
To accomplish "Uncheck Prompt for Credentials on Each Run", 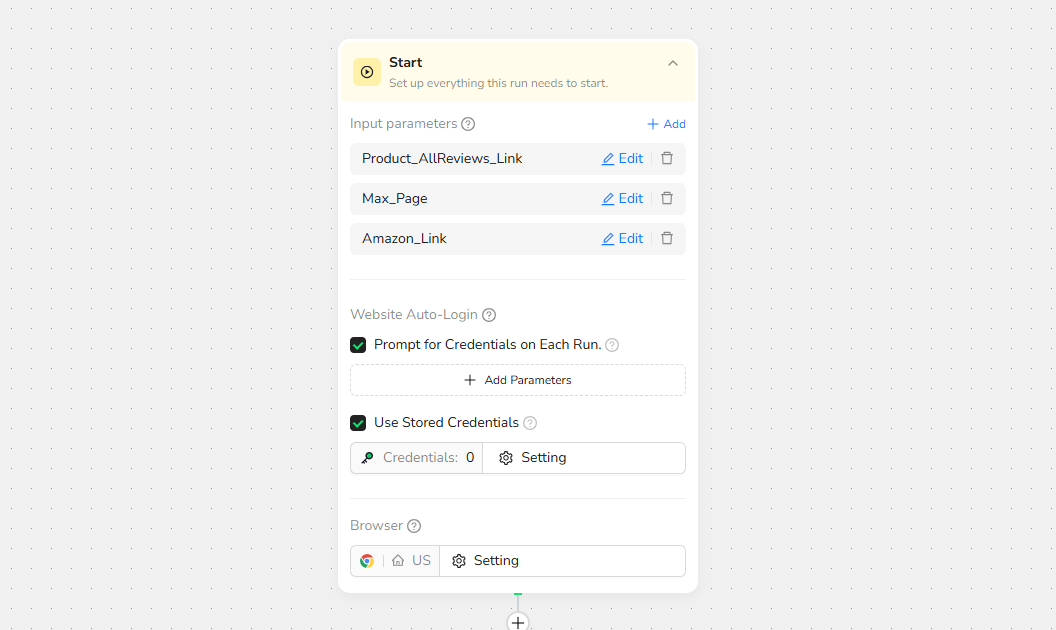I will (358, 345).
